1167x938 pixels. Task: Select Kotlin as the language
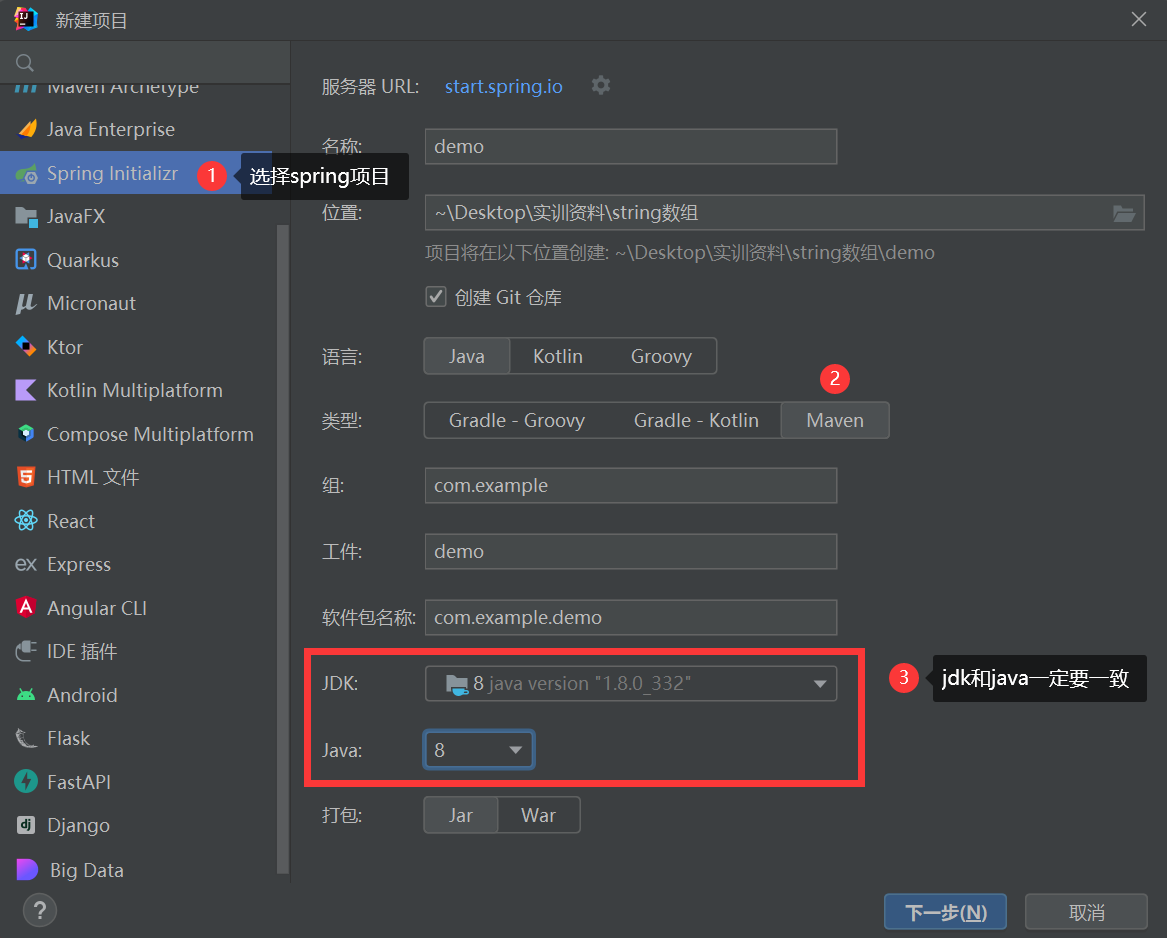click(x=557, y=356)
